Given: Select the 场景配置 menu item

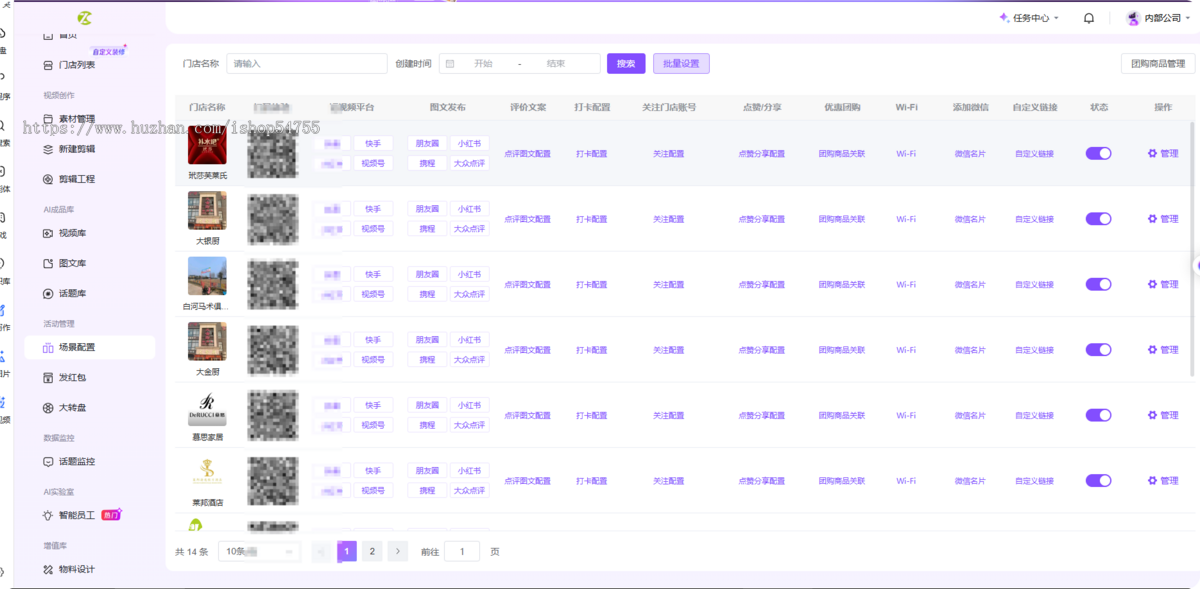Looking at the screenshot, I should pos(90,347).
